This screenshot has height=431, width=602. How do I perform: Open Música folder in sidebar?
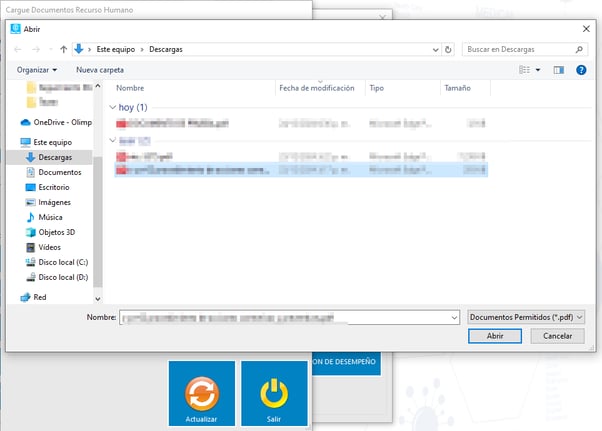[x=50, y=217]
